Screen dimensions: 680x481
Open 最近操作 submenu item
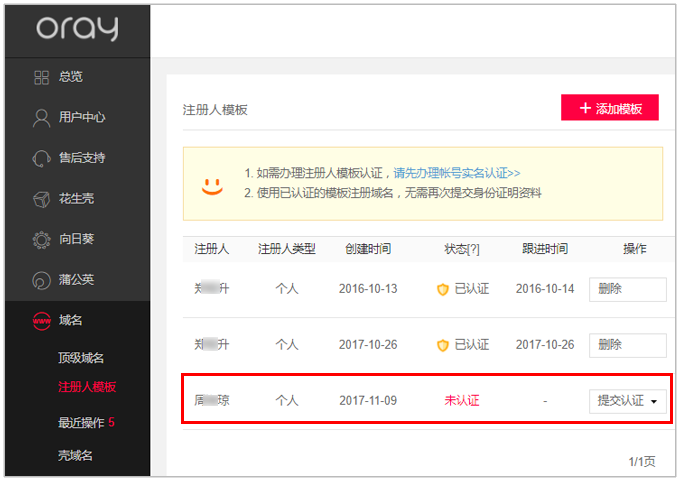click(x=81, y=423)
